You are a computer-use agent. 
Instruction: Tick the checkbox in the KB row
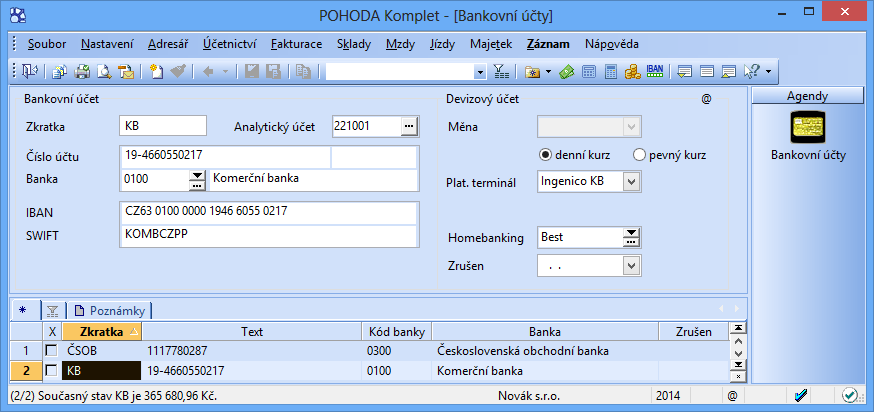51,371
